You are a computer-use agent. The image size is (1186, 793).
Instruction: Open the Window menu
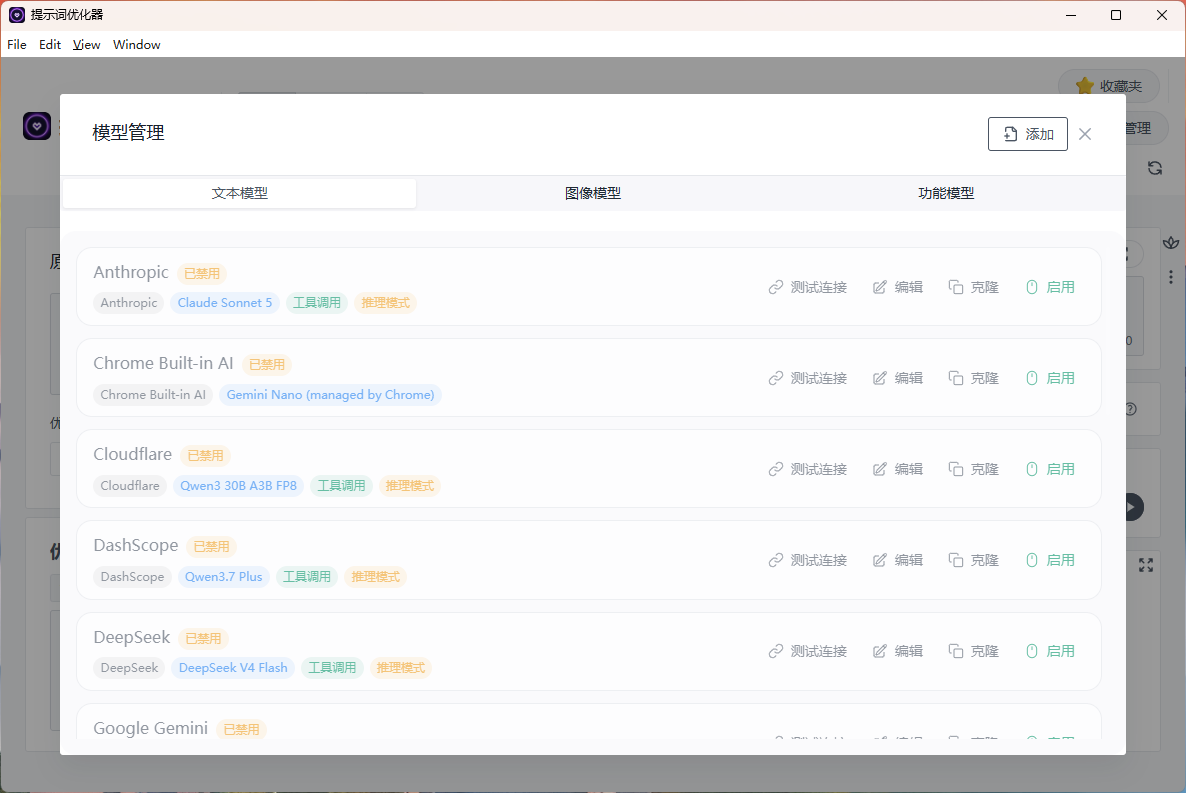137,45
